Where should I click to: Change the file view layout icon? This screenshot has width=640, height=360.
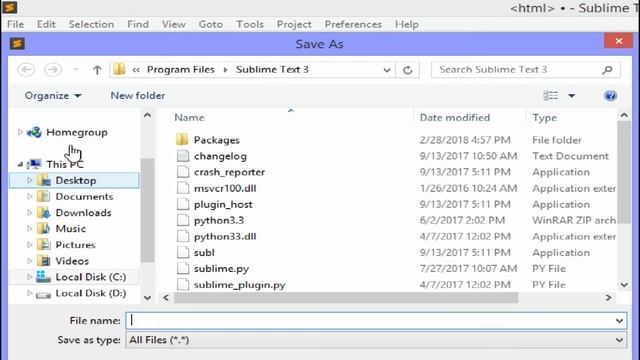point(551,96)
